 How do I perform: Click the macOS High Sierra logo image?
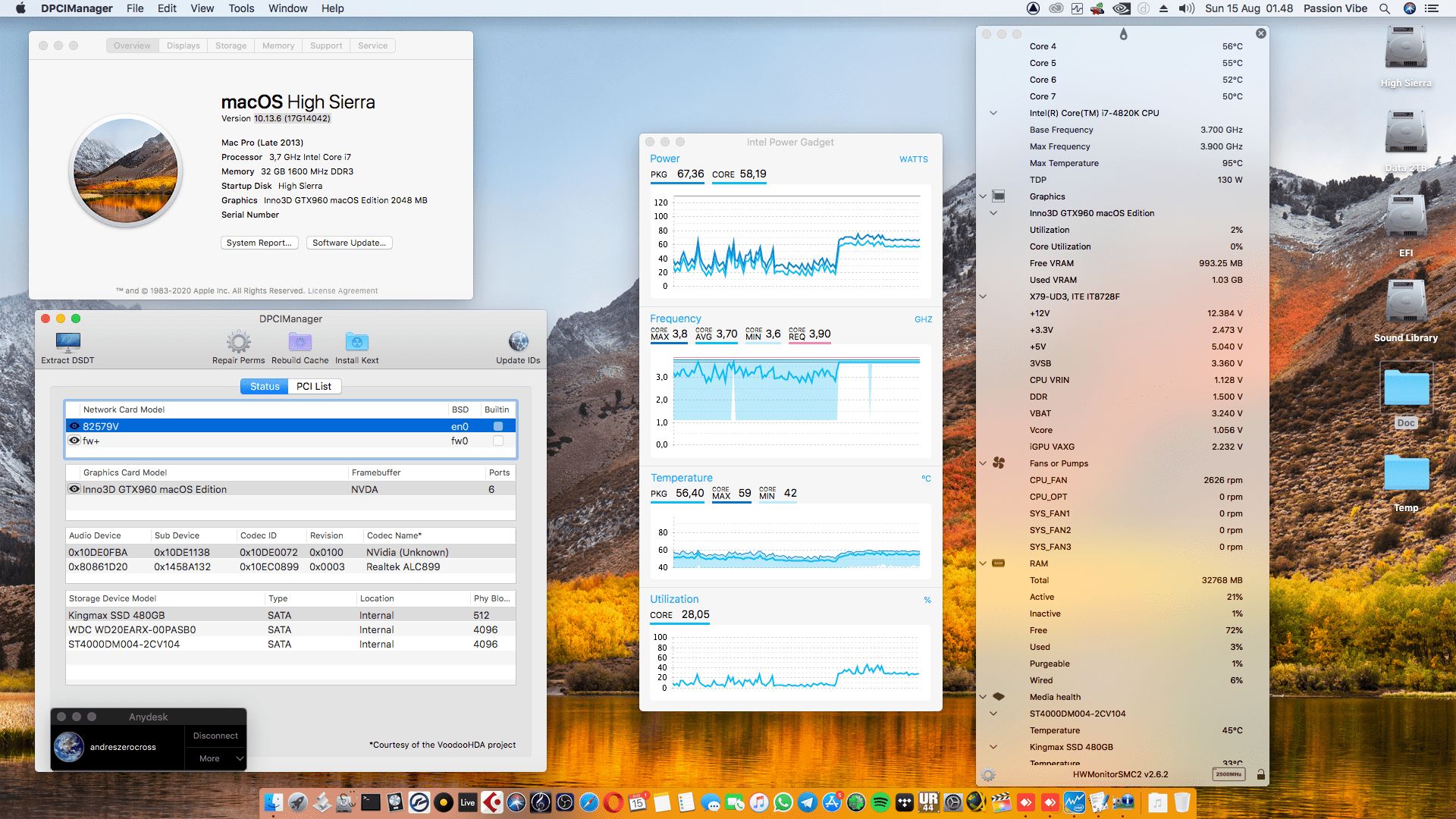[x=126, y=171]
